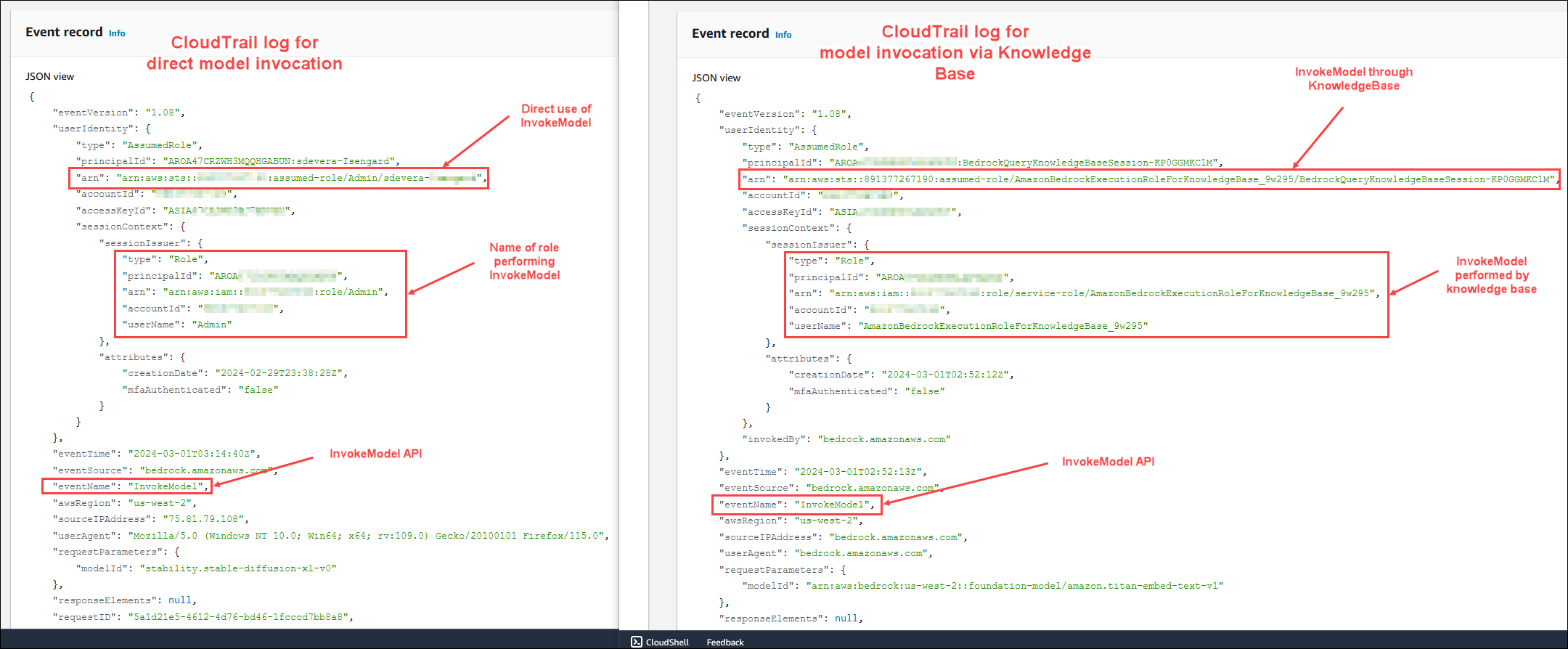Click mfaAuthenticated "false" in left log
1568x649 pixels.
258,390
